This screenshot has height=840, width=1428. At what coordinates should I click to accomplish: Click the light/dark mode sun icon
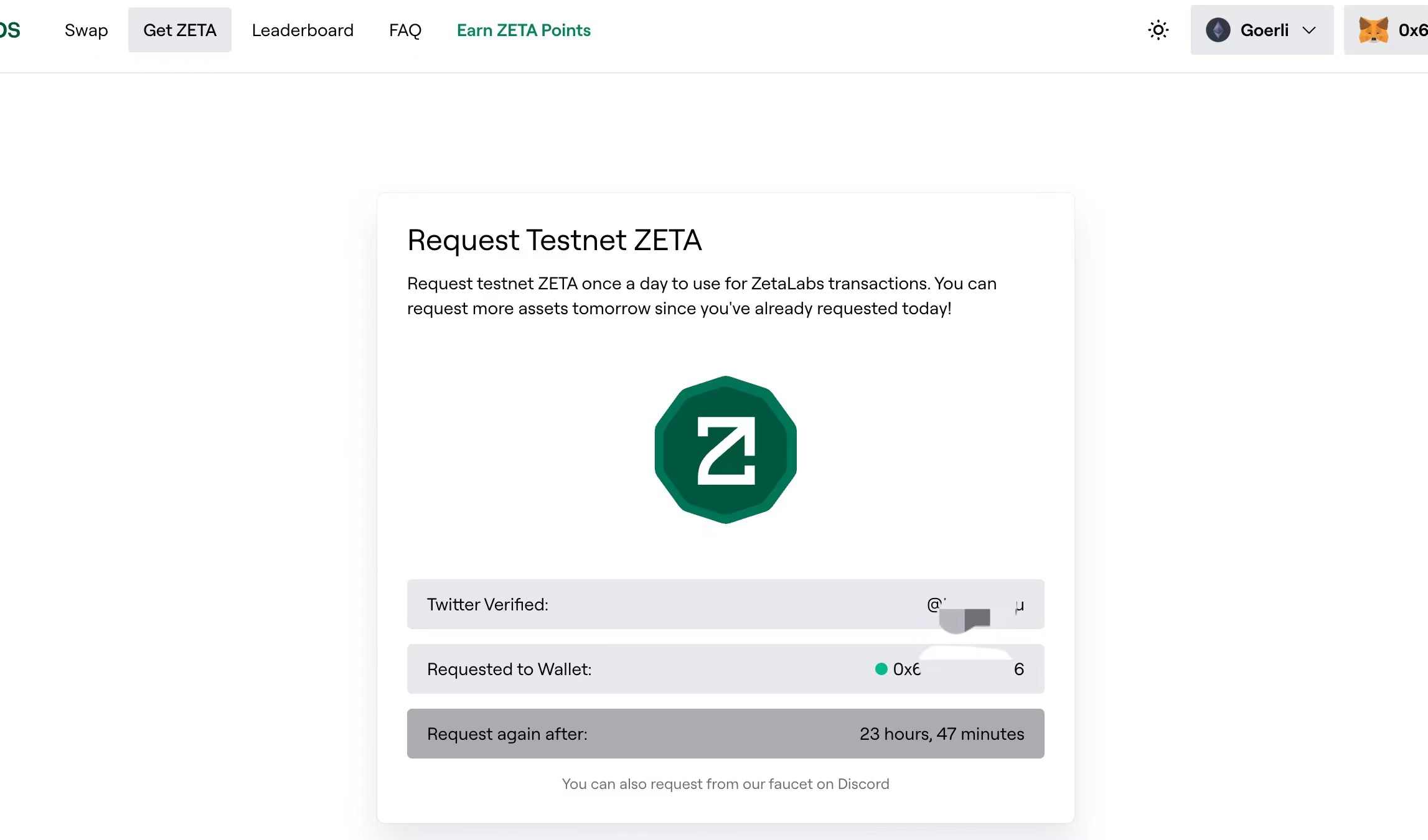pos(1158,30)
